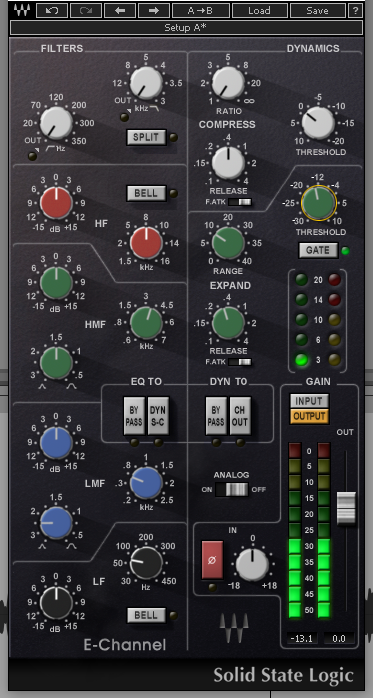Click the compressor RELEASE knob
Viewport: 373px width, 698px height.
coord(228,163)
